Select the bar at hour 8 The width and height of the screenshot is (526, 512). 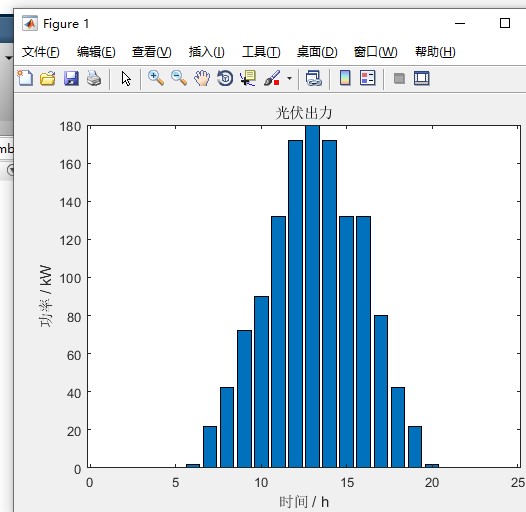(227, 427)
